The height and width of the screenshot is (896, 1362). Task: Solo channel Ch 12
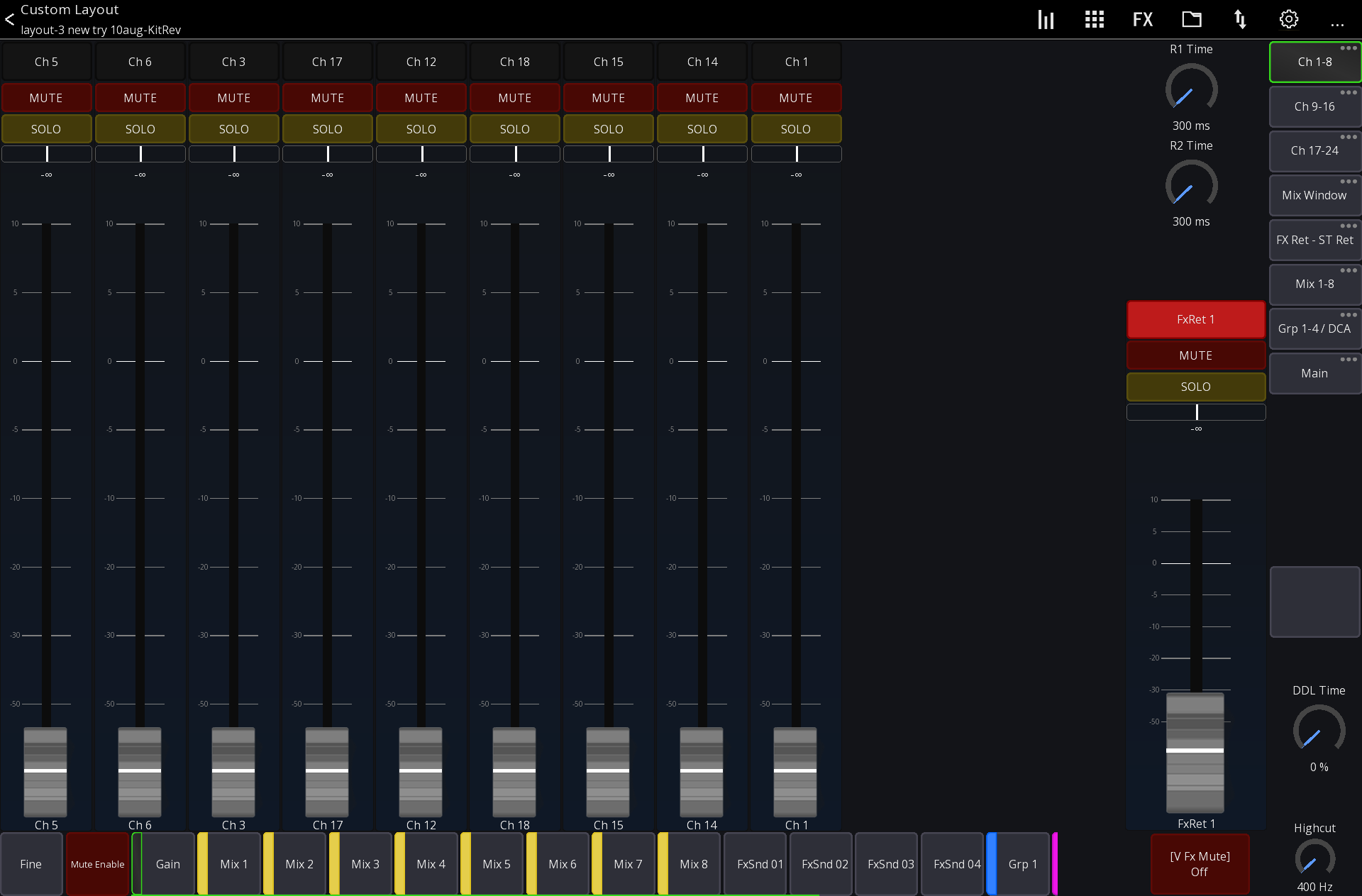[421, 129]
